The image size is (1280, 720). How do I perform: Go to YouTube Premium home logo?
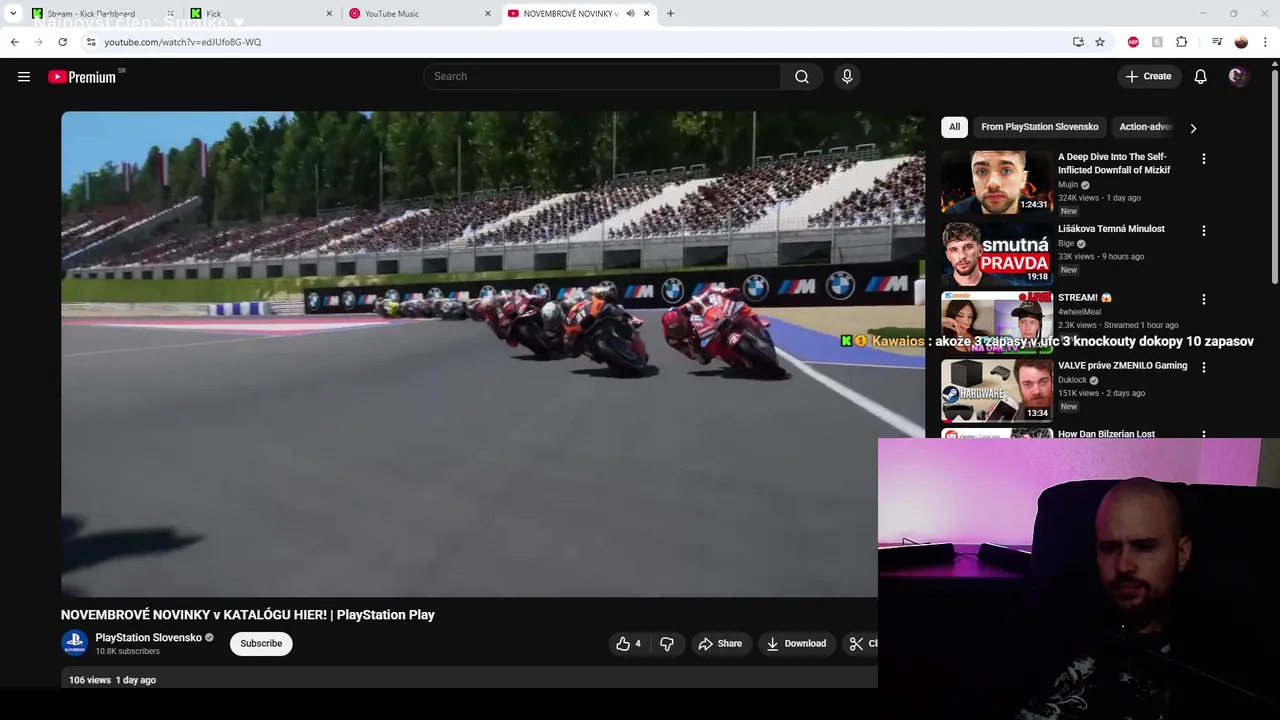(82, 77)
